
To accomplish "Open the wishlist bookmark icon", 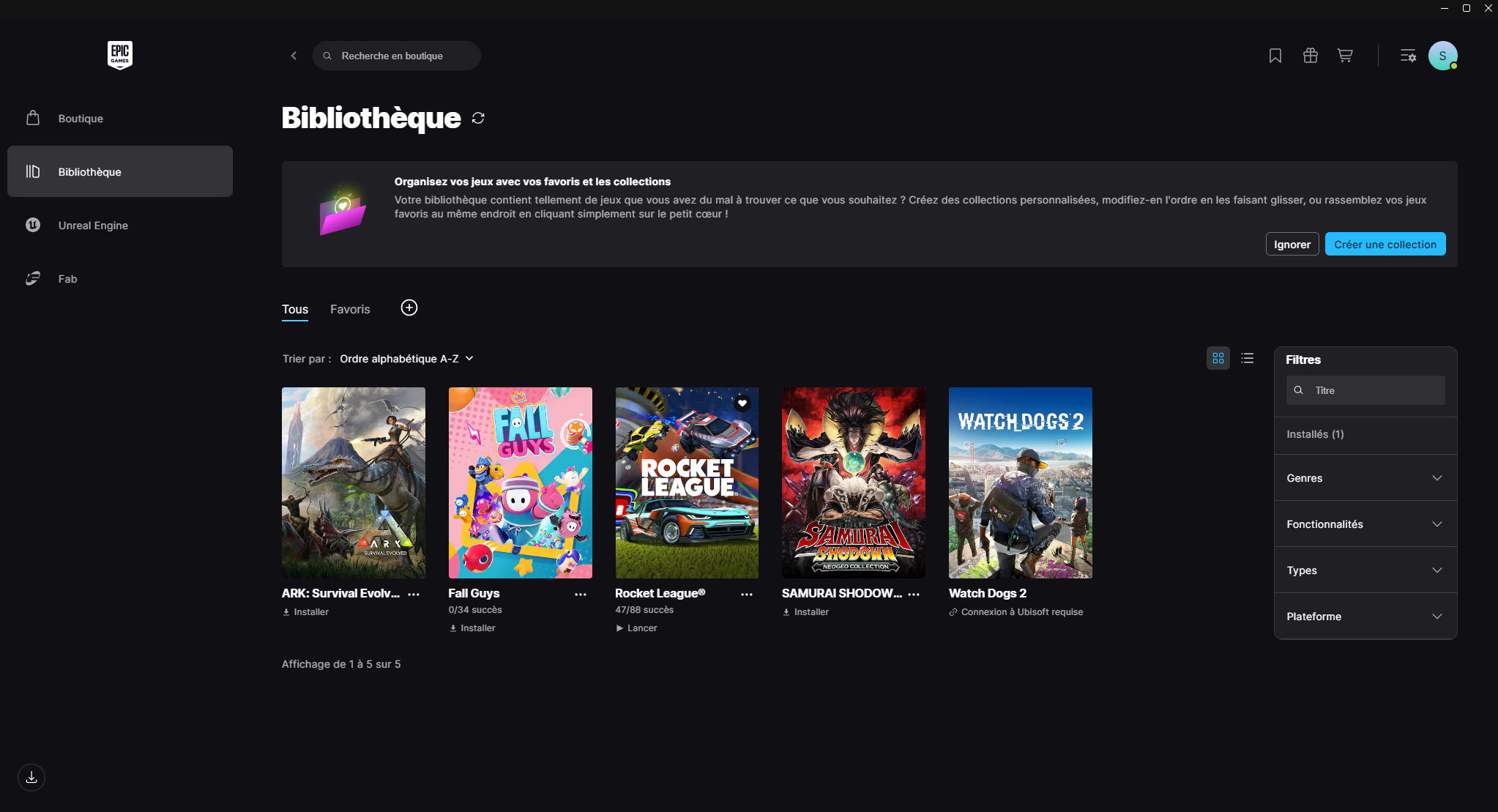I will [1275, 56].
